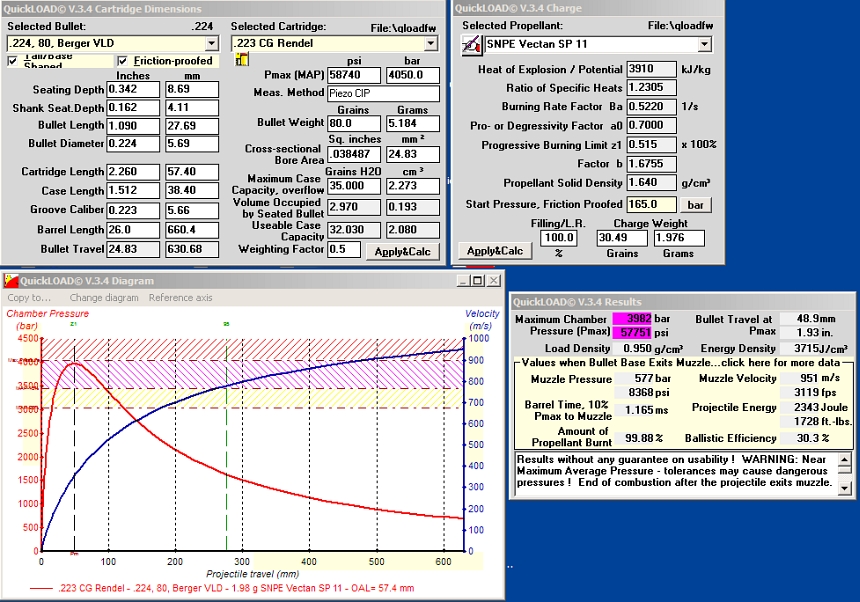
Task: Click the Weighting Factor field
Action: tap(344, 249)
